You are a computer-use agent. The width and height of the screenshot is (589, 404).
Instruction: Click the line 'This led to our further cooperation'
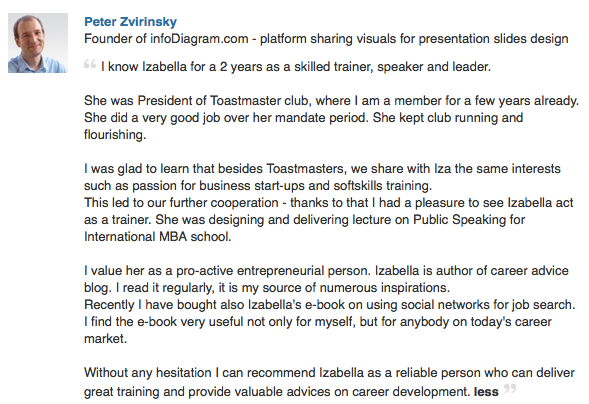[x=329, y=203]
